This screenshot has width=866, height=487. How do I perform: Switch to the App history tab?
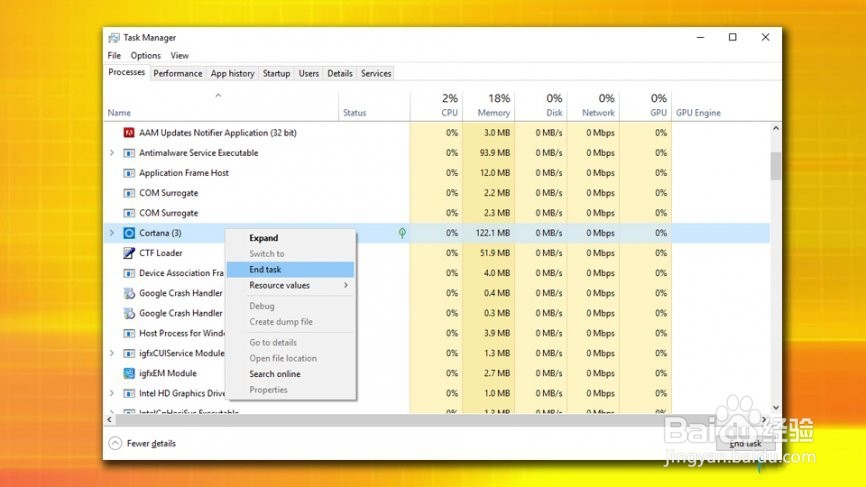[233, 73]
